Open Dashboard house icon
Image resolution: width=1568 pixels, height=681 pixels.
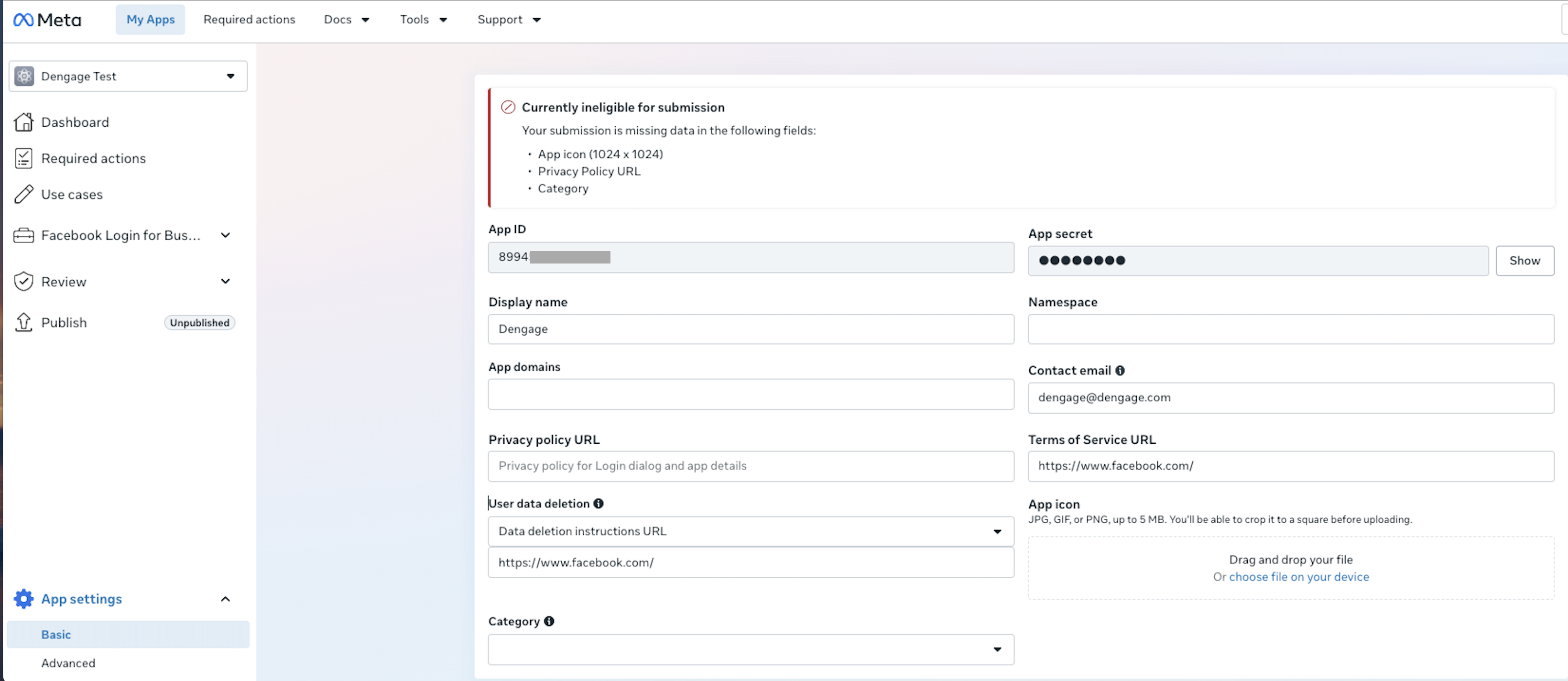tap(24, 122)
